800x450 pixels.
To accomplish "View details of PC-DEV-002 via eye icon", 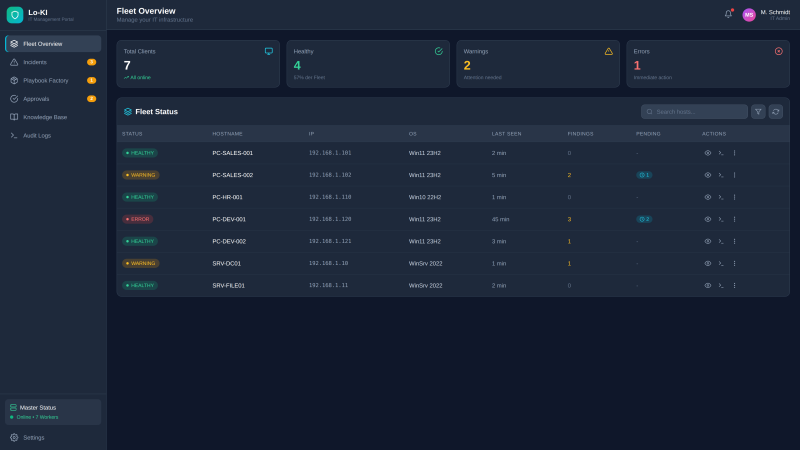I will [708, 241].
